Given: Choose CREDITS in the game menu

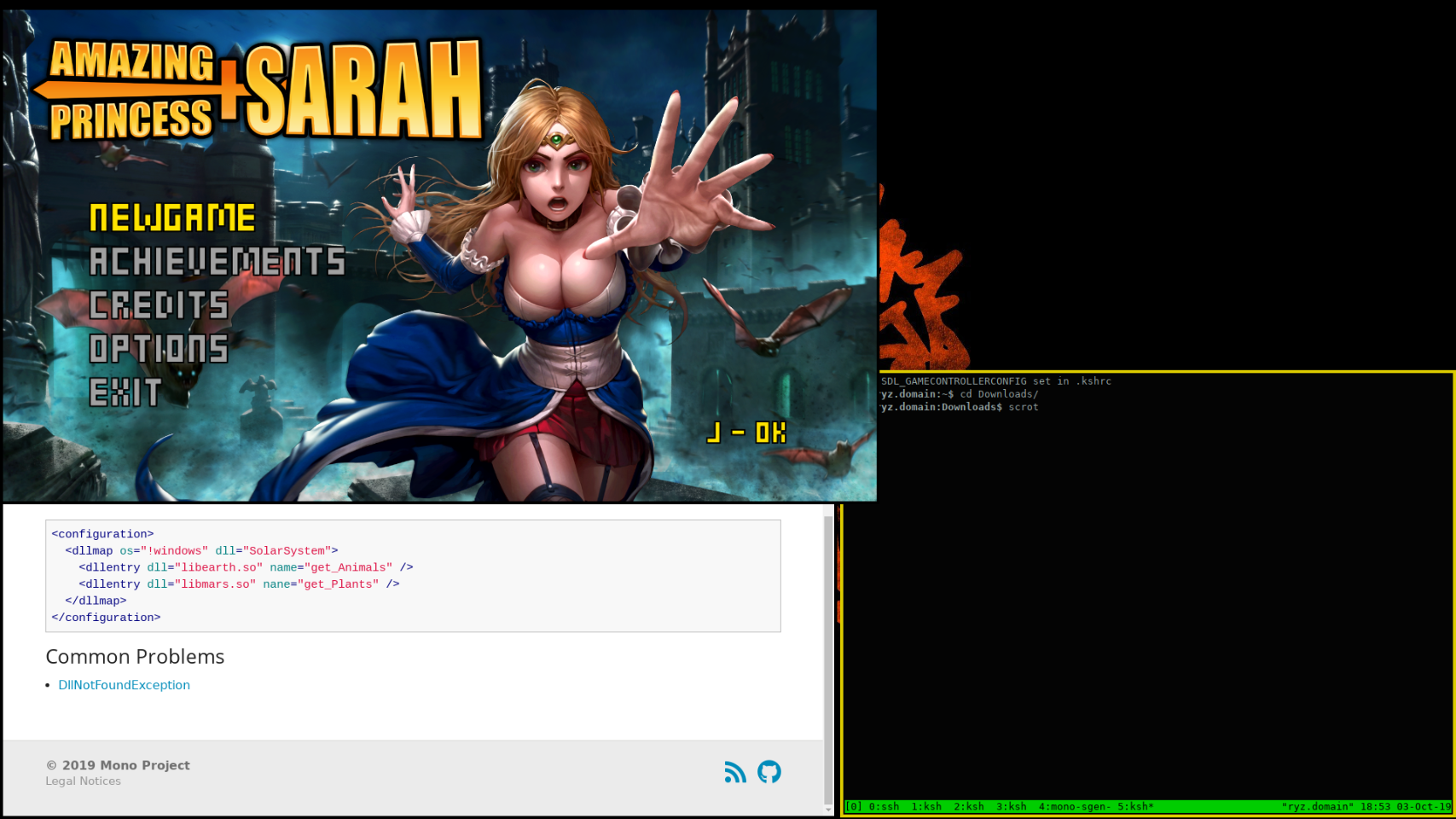Looking at the screenshot, I should [159, 305].
